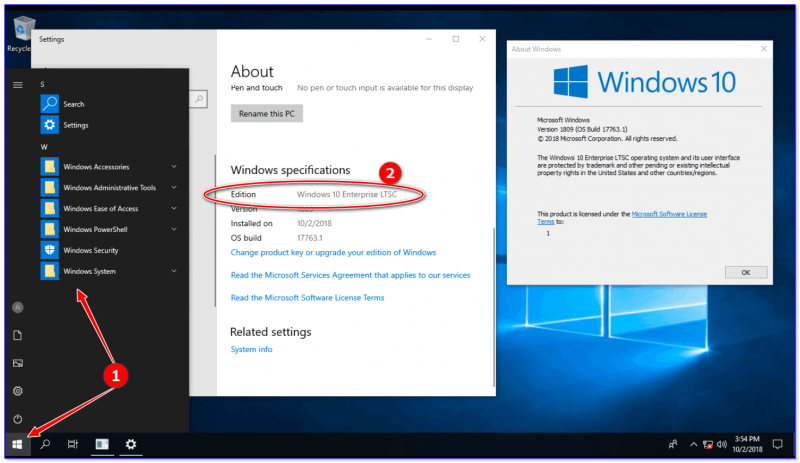Expand the Start menu hamburger button
Viewport: 800px width, 463px height.
pyautogui.click(x=17, y=85)
